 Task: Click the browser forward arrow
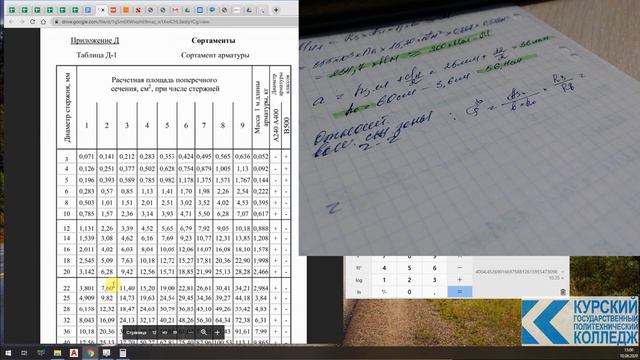tap(22, 22)
